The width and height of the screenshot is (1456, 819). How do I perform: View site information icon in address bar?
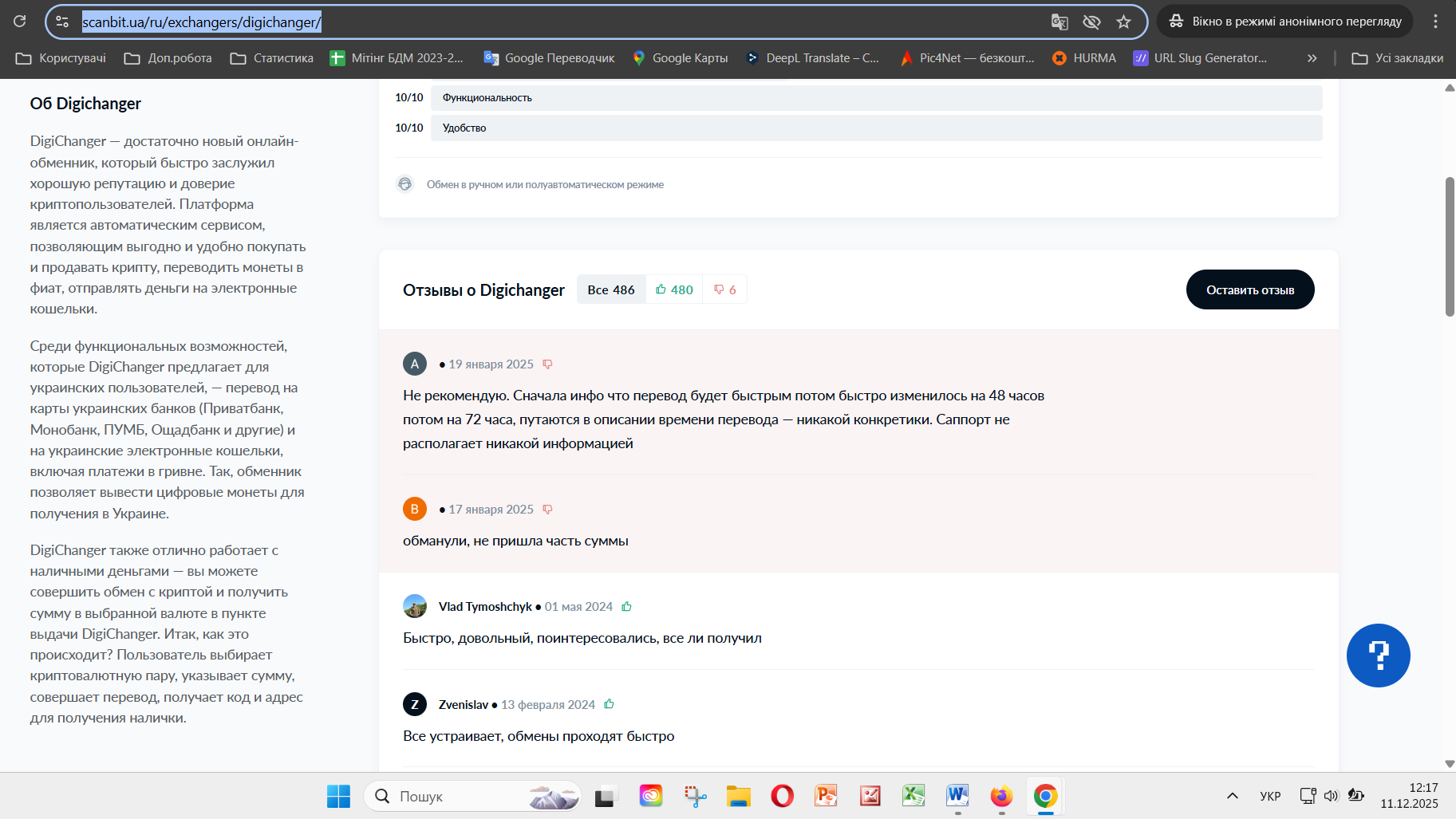tap(62, 22)
